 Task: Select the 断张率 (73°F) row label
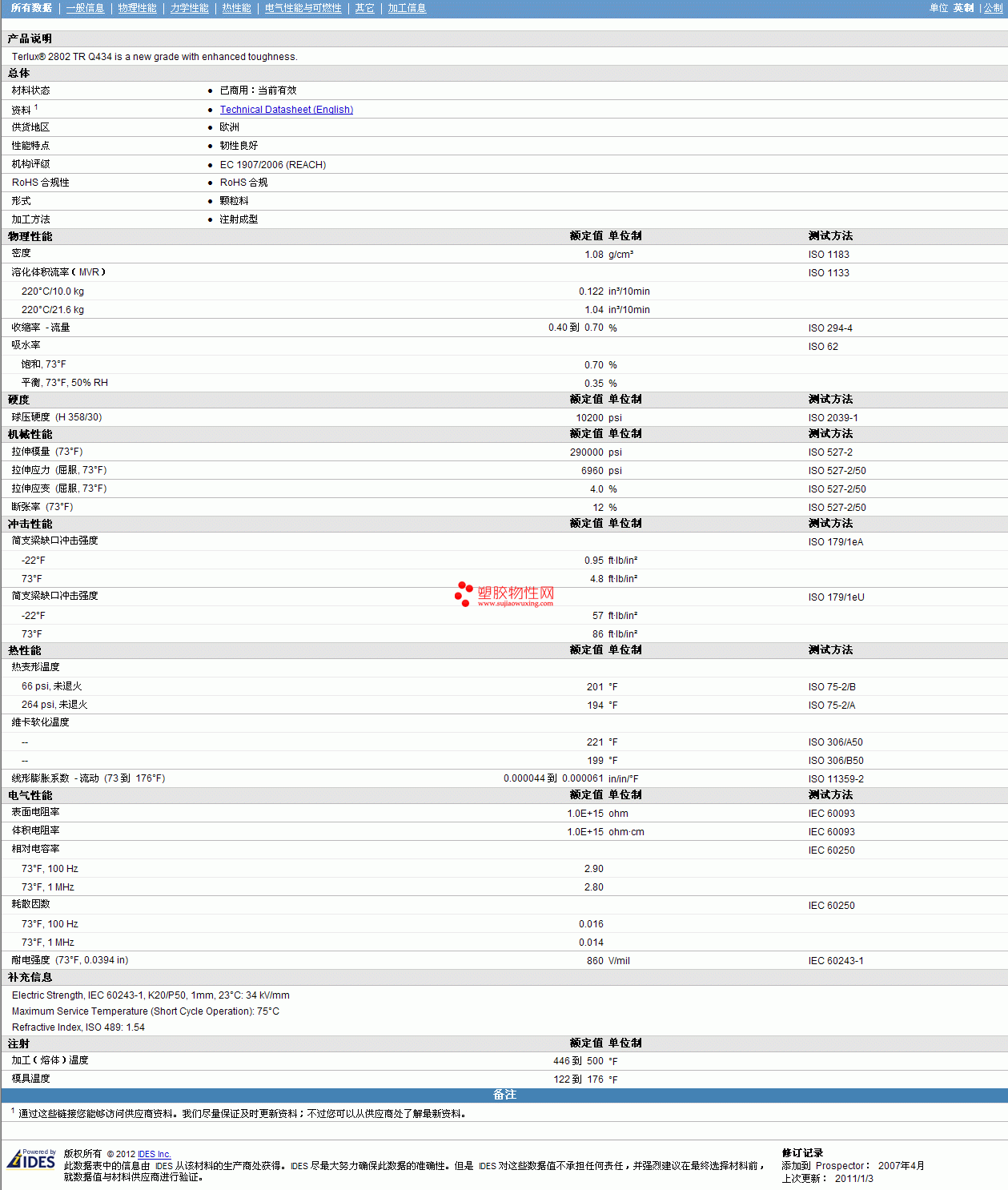coord(42,507)
